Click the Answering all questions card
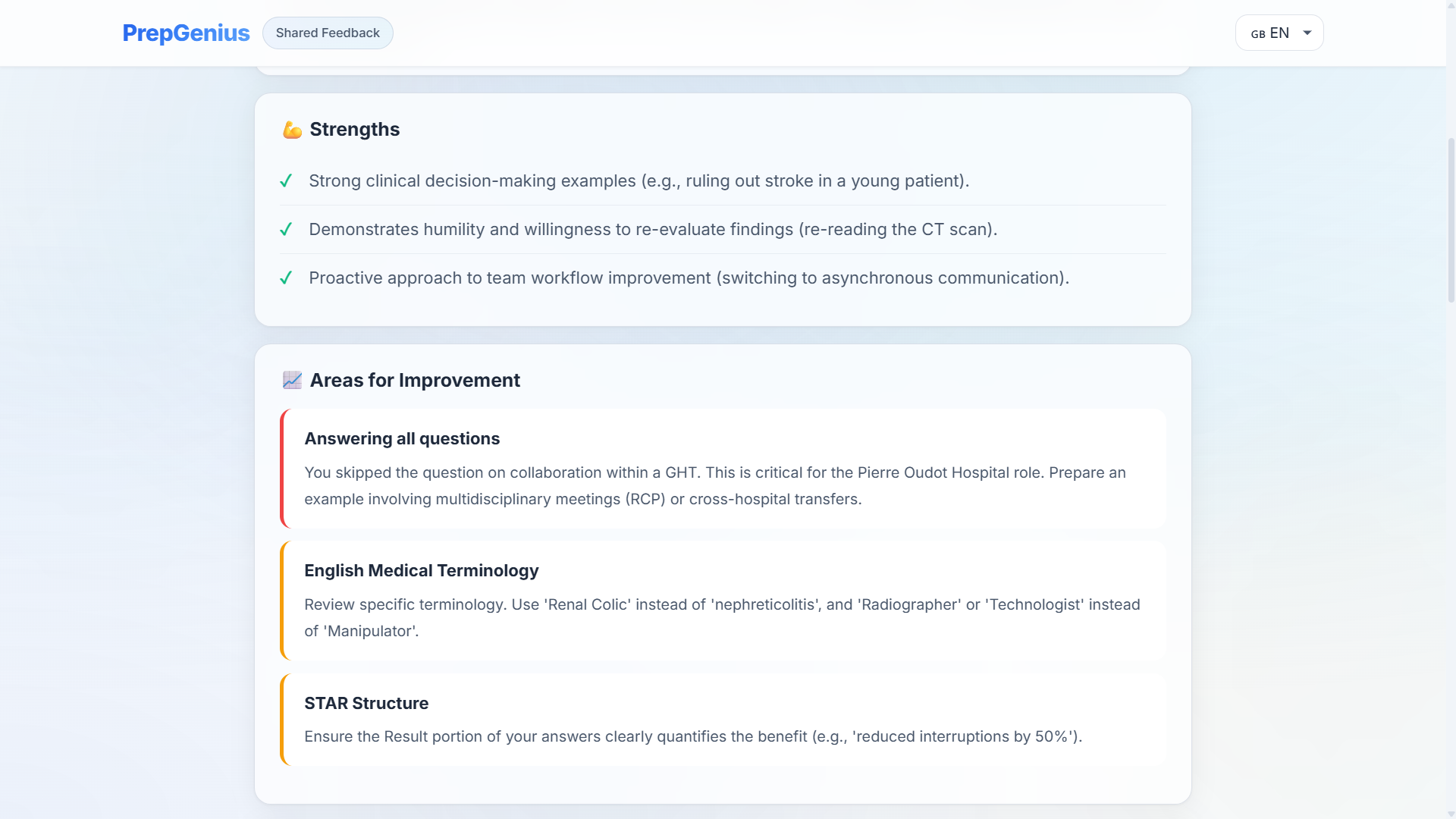Viewport: 1456px width, 819px height. pyautogui.click(x=723, y=469)
